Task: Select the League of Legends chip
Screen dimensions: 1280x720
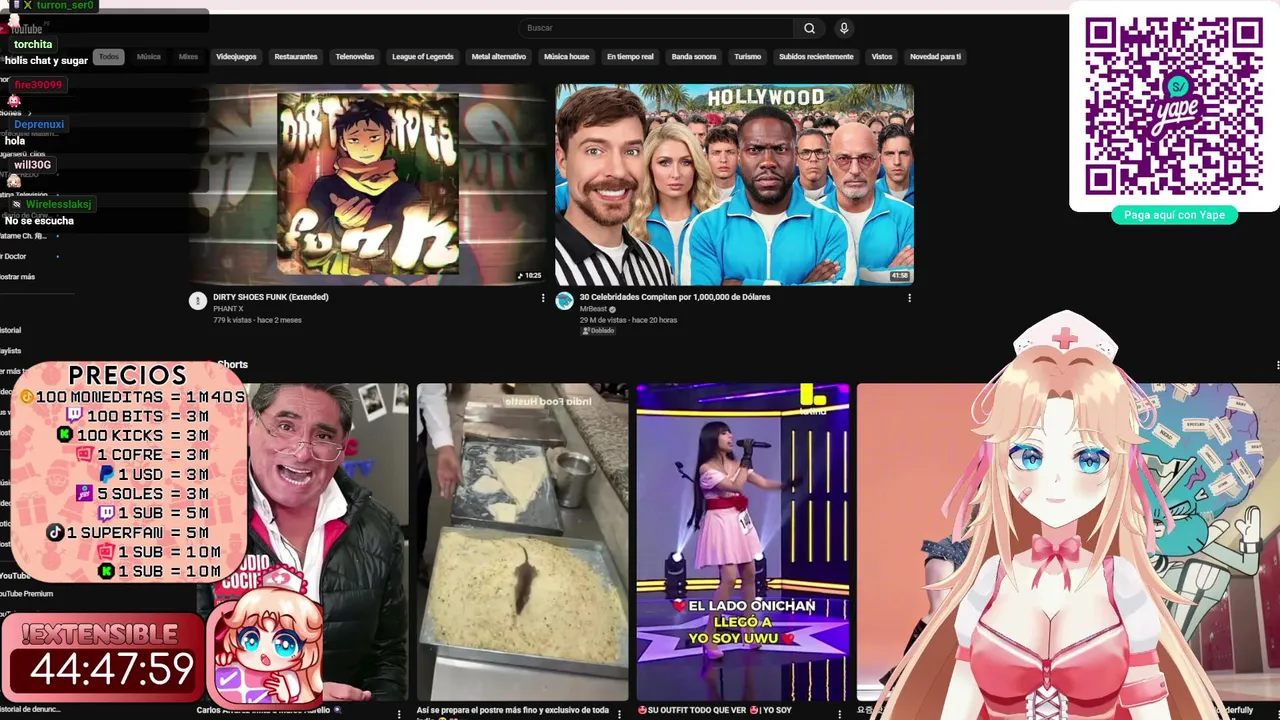Action: click(x=422, y=57)
